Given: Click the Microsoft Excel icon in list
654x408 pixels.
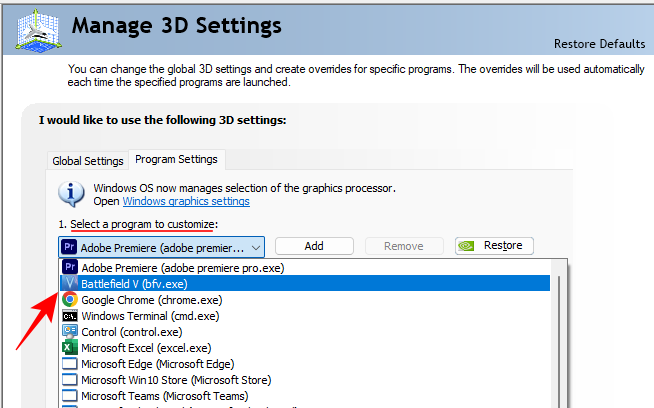Looking at the screenshot, I should coord(70,347).
